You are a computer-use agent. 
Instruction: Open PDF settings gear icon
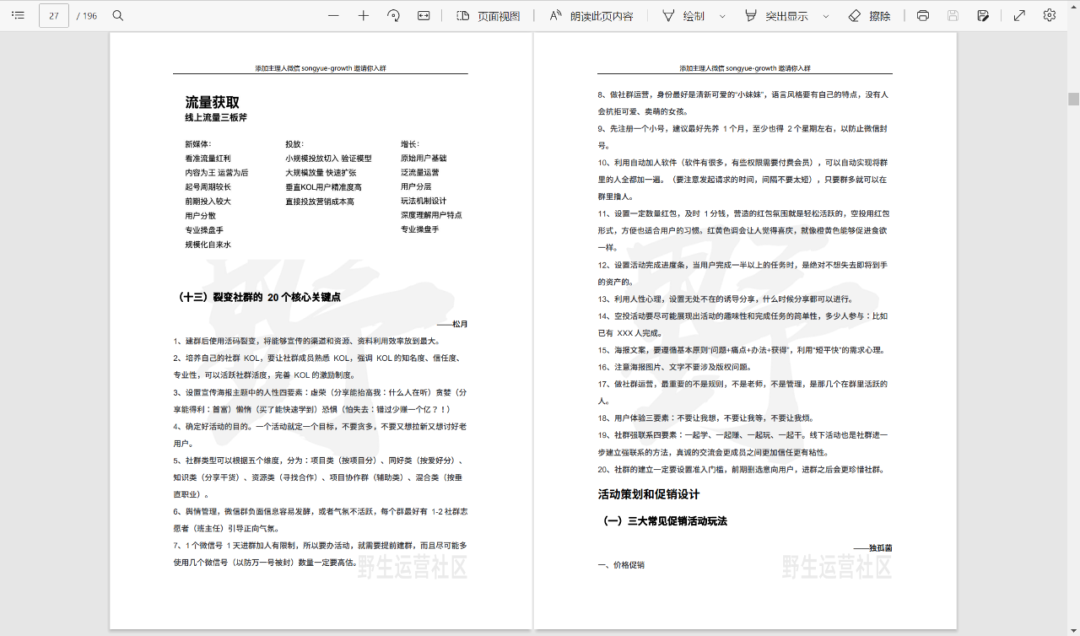(x=1049, y=15)
